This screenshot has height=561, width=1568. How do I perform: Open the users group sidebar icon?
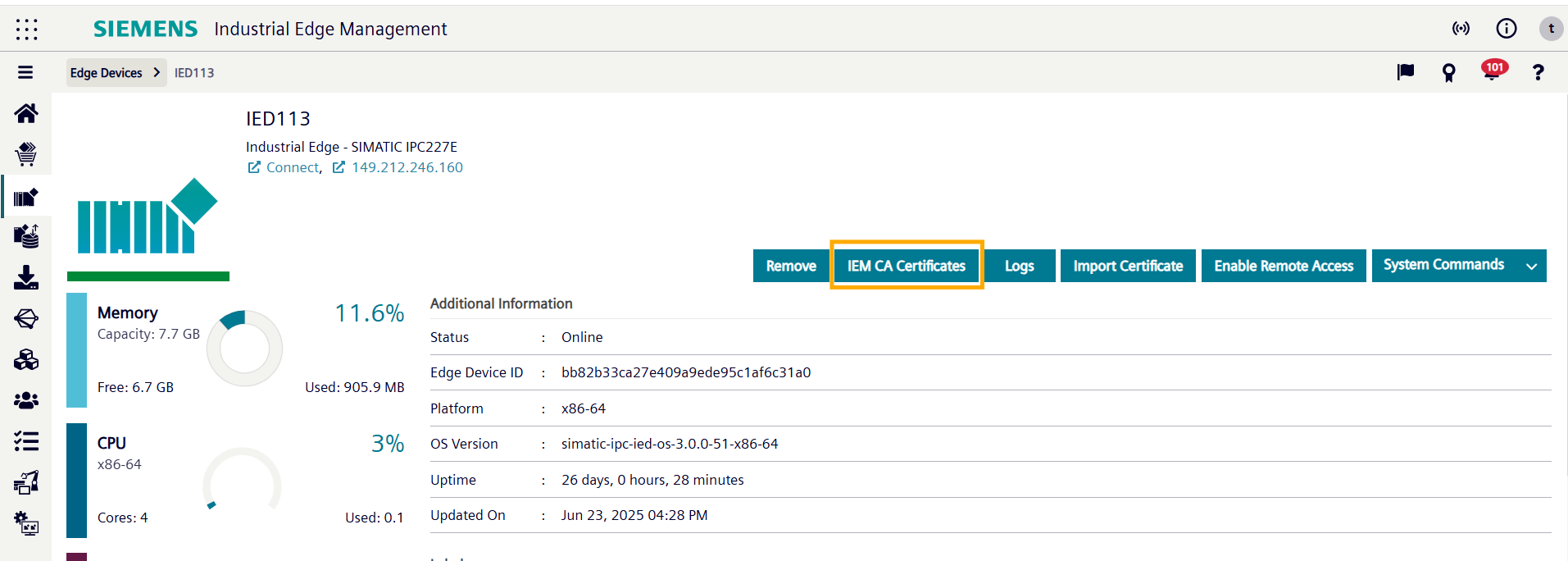[x=26, y=401]
